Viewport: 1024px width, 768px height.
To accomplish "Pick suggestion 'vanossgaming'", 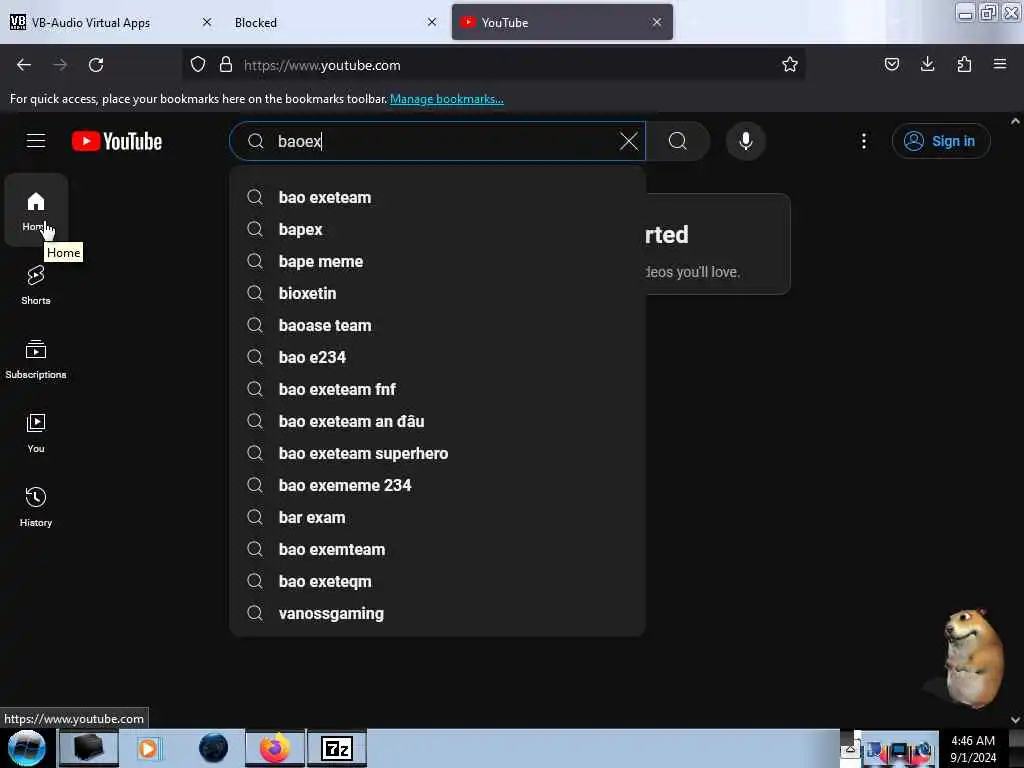I will pyautogui.click(x=437, y=613).
